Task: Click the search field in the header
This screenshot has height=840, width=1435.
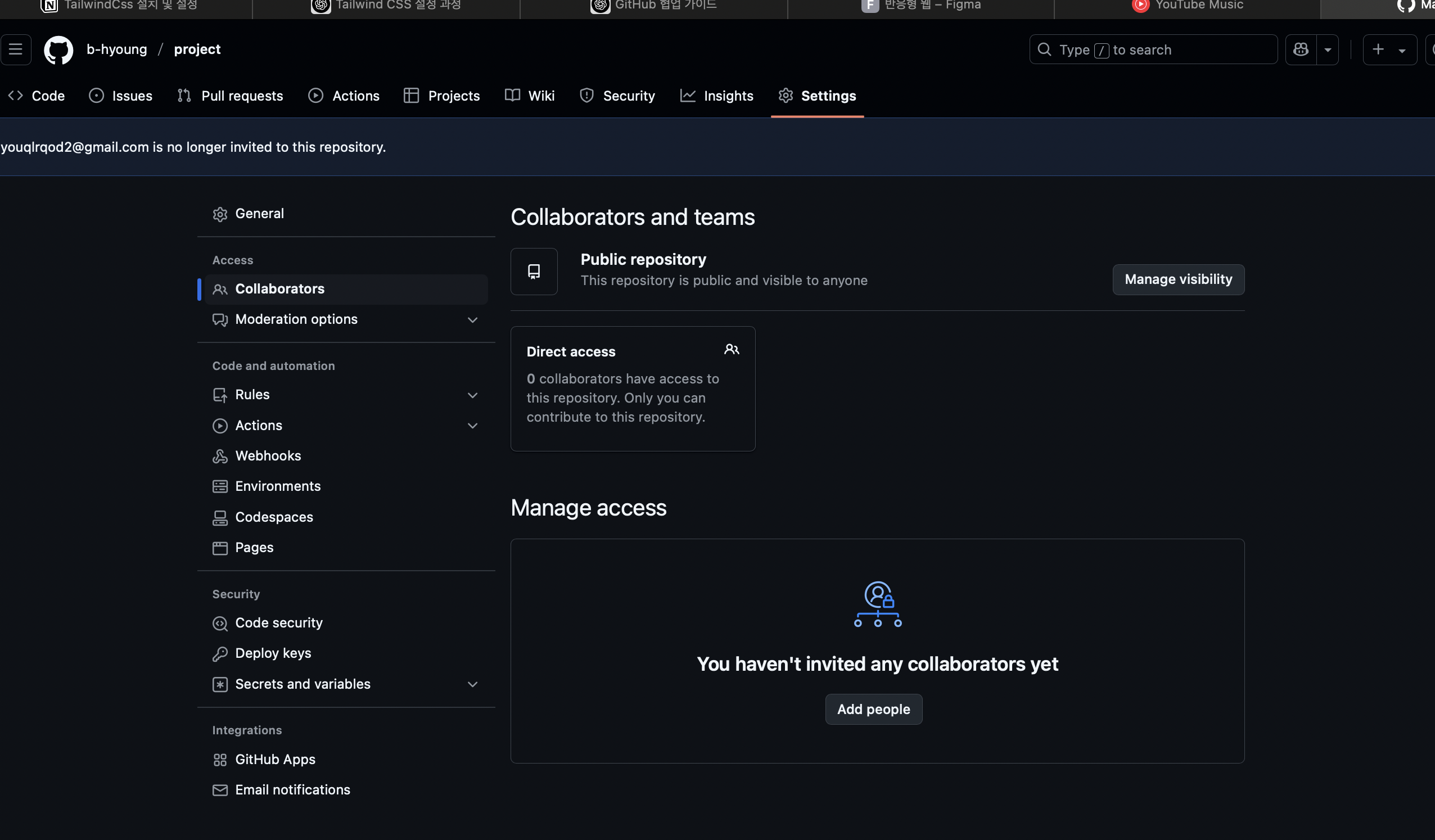Action: [x=1153, y=49]
